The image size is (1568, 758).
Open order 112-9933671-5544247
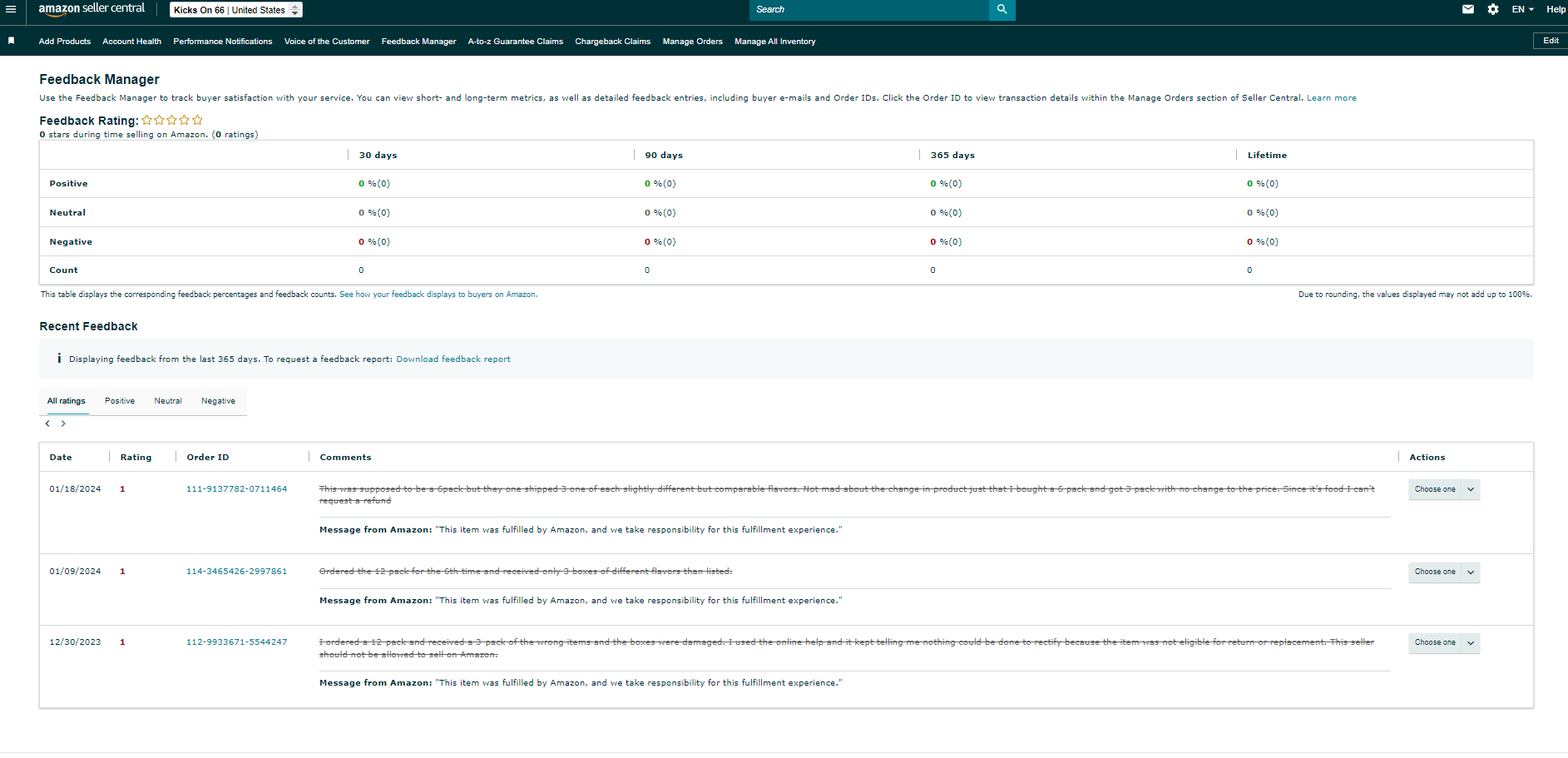tap(237, 642)
